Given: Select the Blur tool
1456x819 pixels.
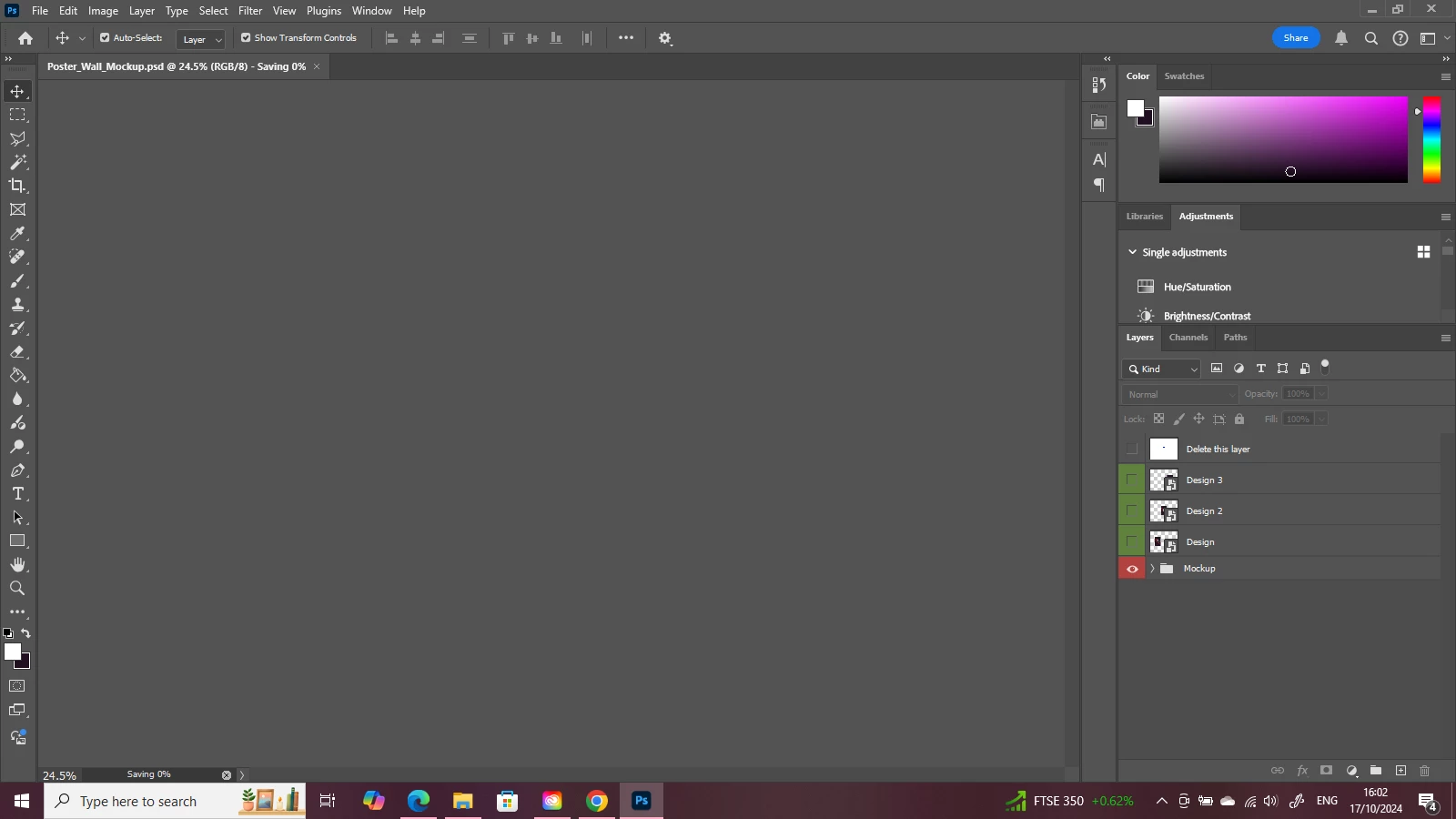Looking at the screenshot, I should 17,399.
